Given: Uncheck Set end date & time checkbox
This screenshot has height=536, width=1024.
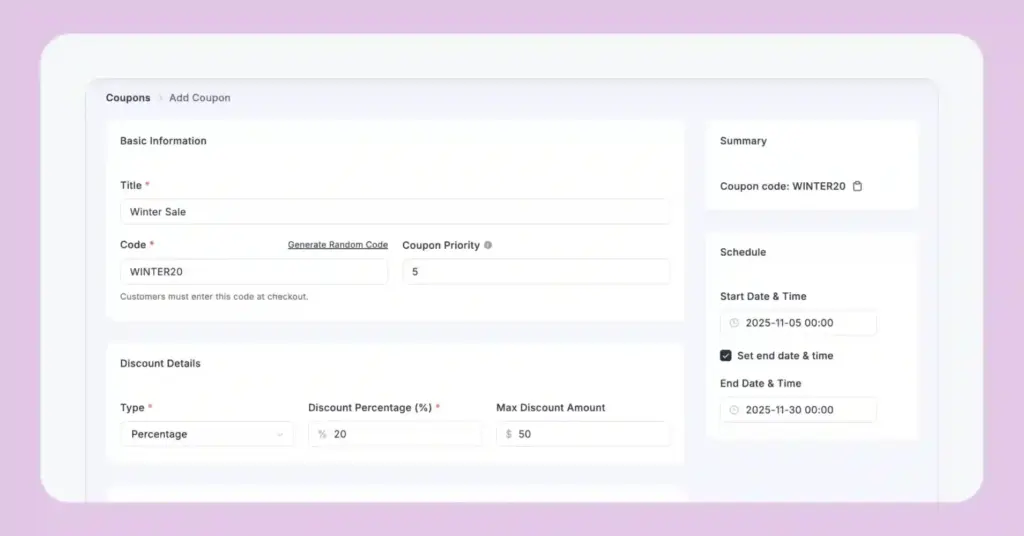Looking at the screenshot, I should [726, 356].
